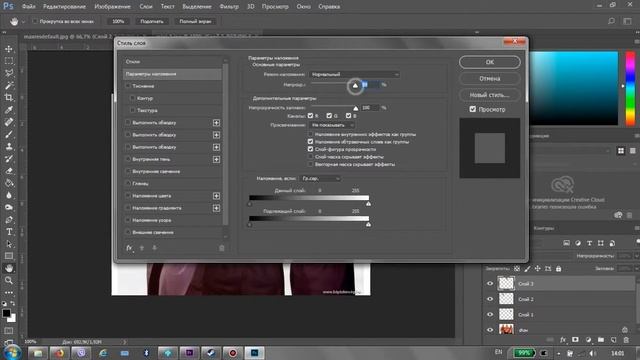This screenshot has width=640, height=360.
Task: Uncheck the G channel checkbox
Action: (329, 116)
